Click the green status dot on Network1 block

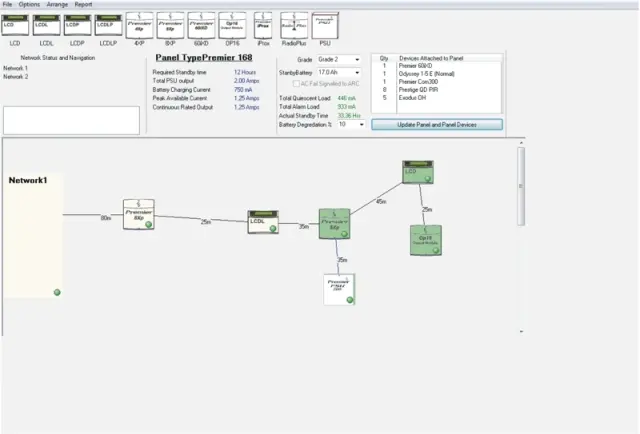tap(57, 292)
